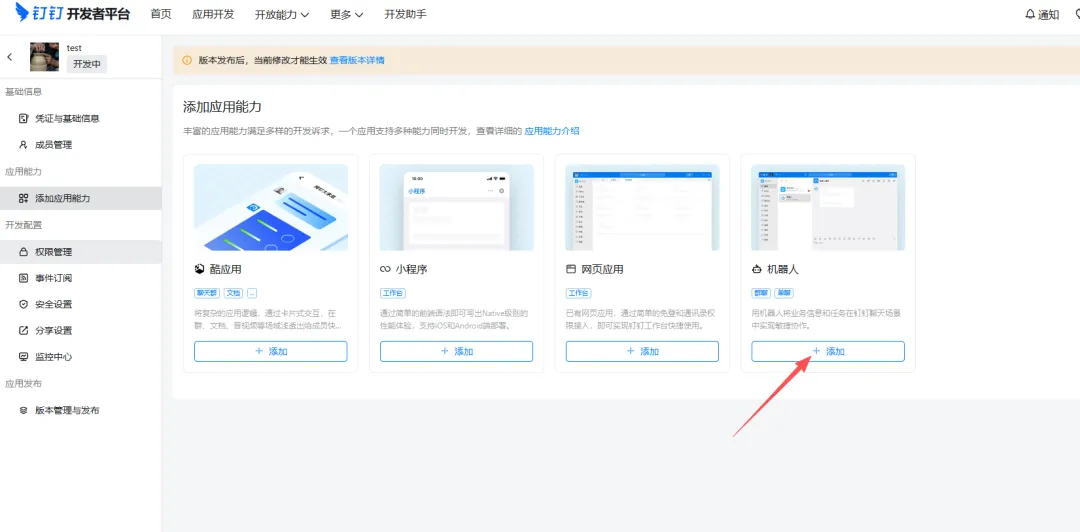The width and height of the screenshot is (1080, 532).
Task: Add the 网页应用 capability
Action: (642, 351)
